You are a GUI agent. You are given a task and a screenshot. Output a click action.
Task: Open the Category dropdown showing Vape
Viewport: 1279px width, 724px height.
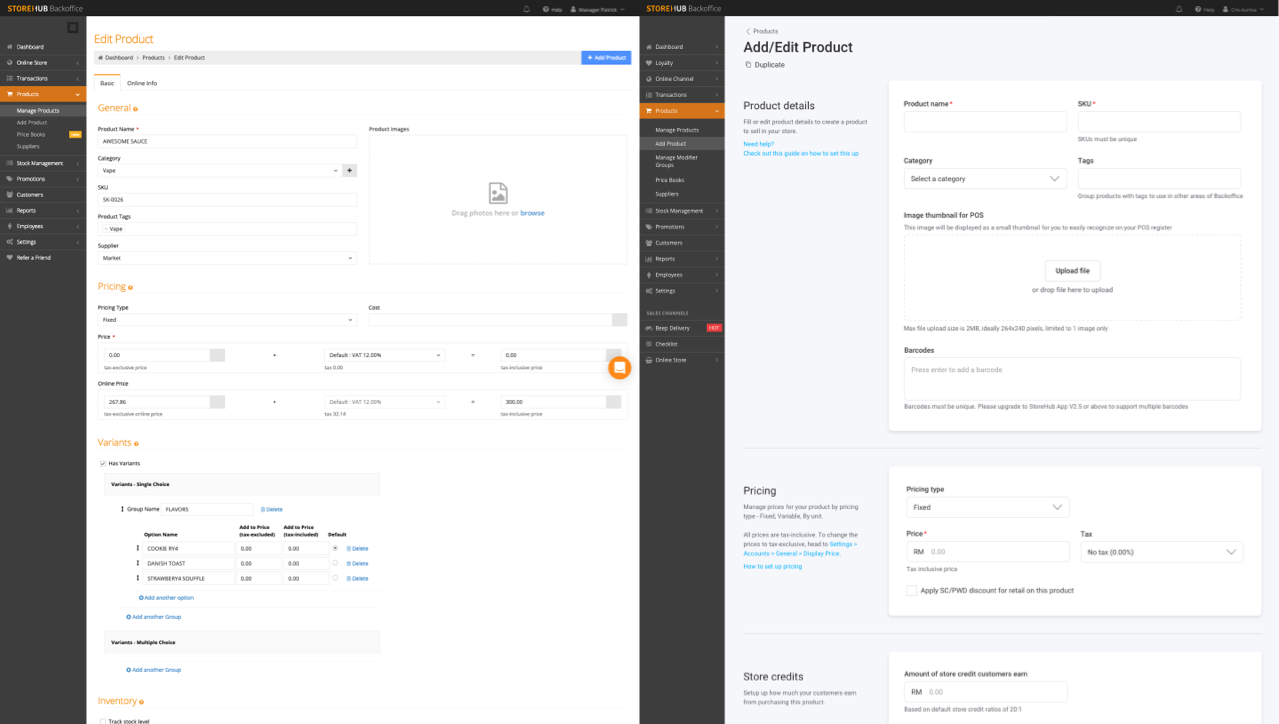[219, 171]
